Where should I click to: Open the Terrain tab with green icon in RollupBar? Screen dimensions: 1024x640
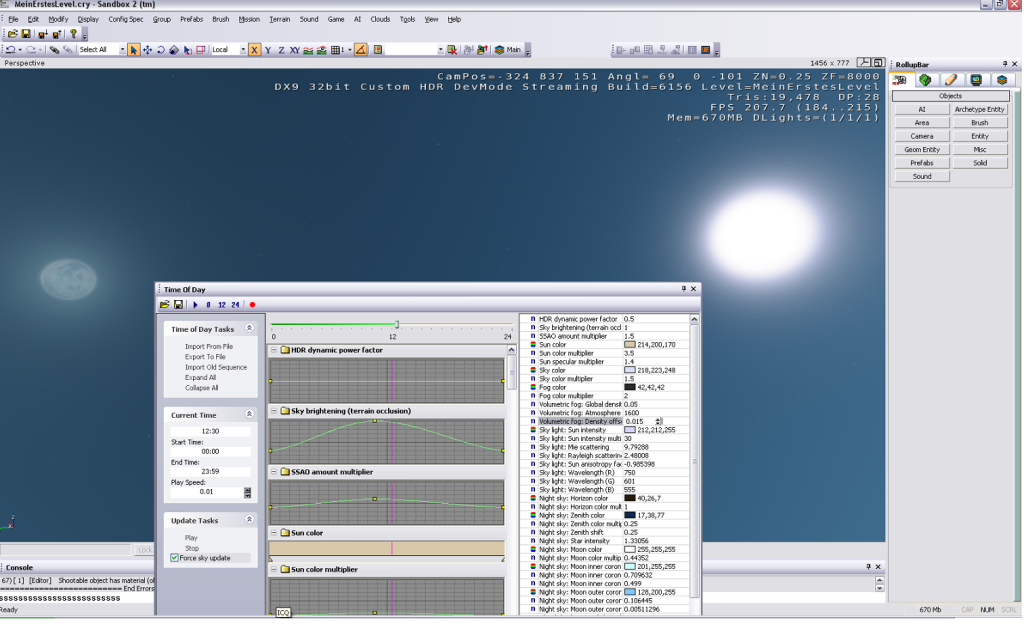(x=925, y=80)
